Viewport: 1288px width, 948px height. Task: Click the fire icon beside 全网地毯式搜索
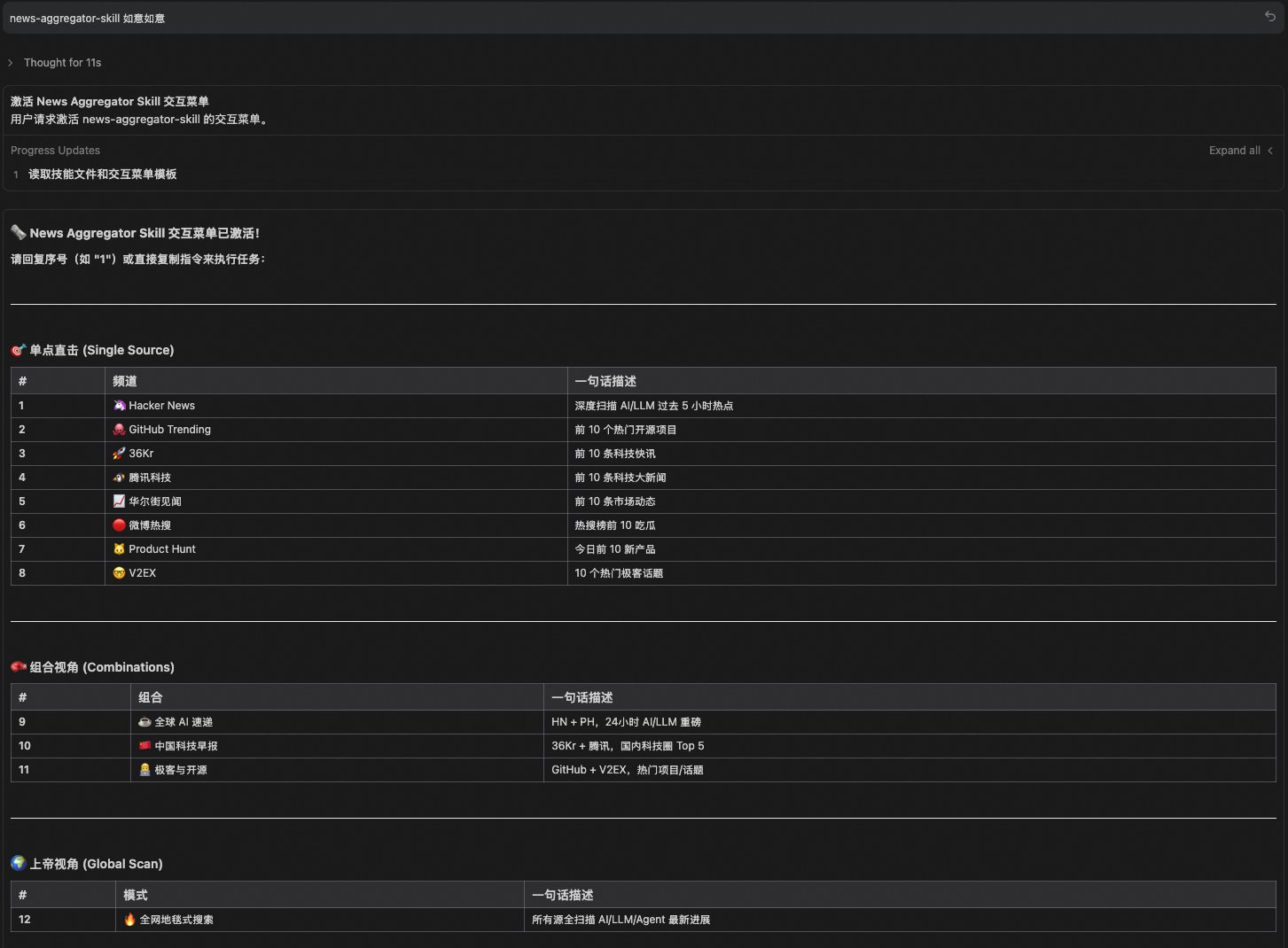[129, 920]
